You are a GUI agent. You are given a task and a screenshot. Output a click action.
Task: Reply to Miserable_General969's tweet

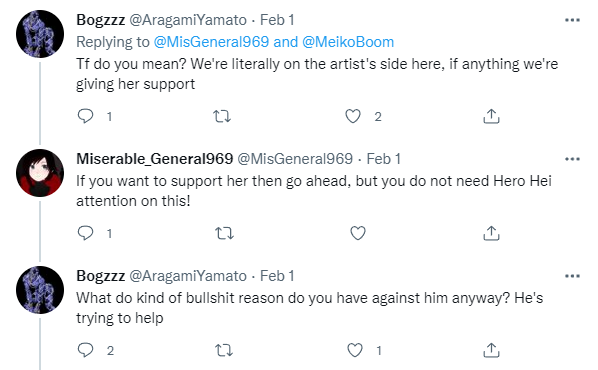(x=85, y=233)
